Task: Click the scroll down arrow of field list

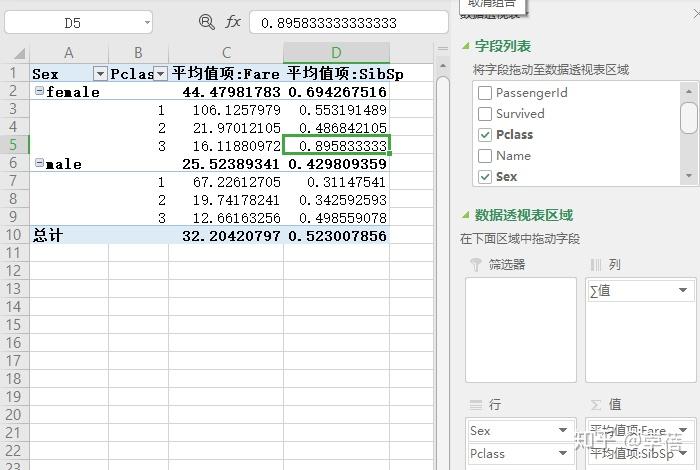Action: [689, 176]
